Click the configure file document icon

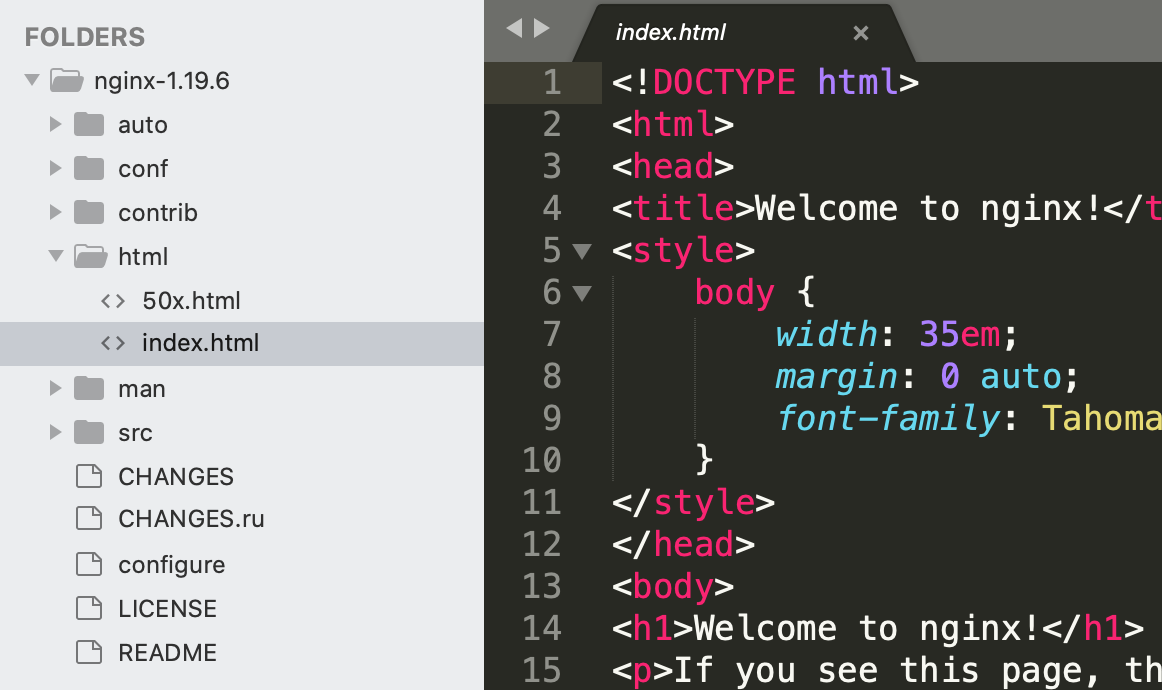click(x=89, y=564)
